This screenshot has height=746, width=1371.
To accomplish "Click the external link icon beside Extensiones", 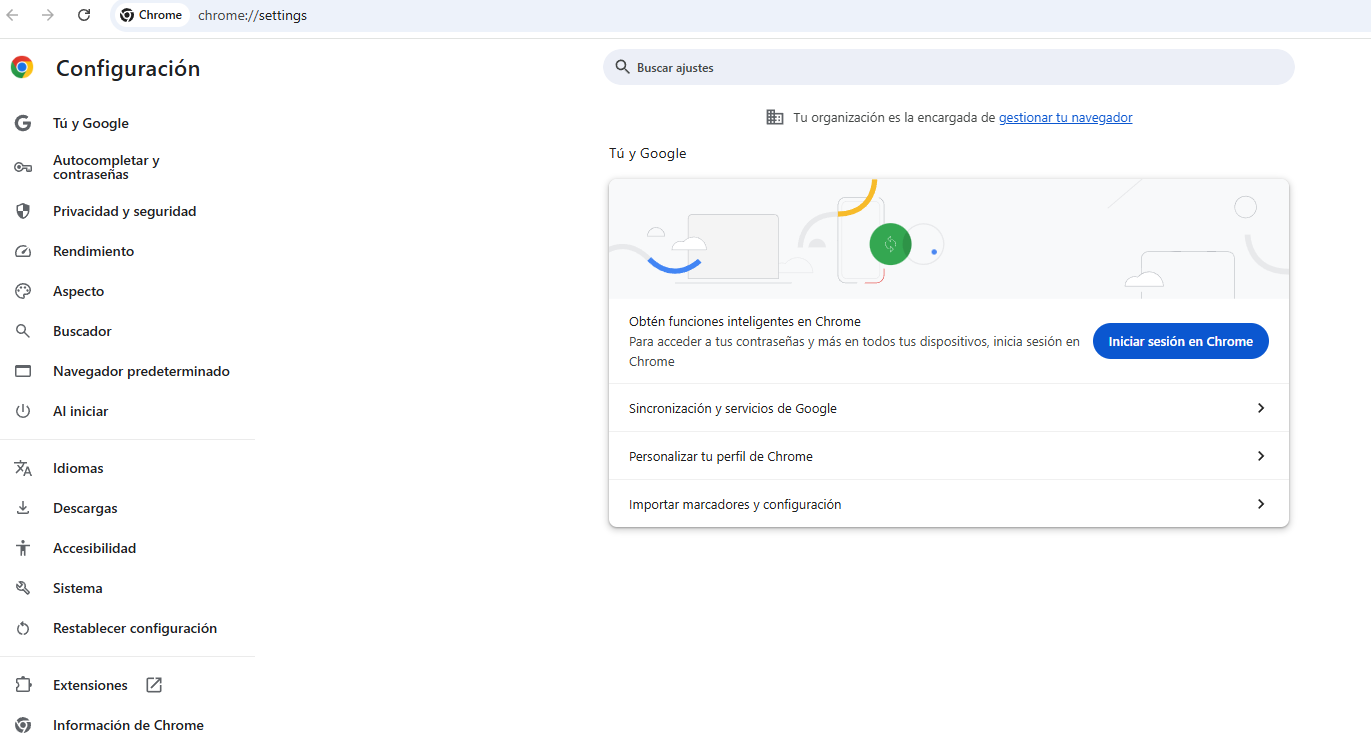I will point(154,685).
